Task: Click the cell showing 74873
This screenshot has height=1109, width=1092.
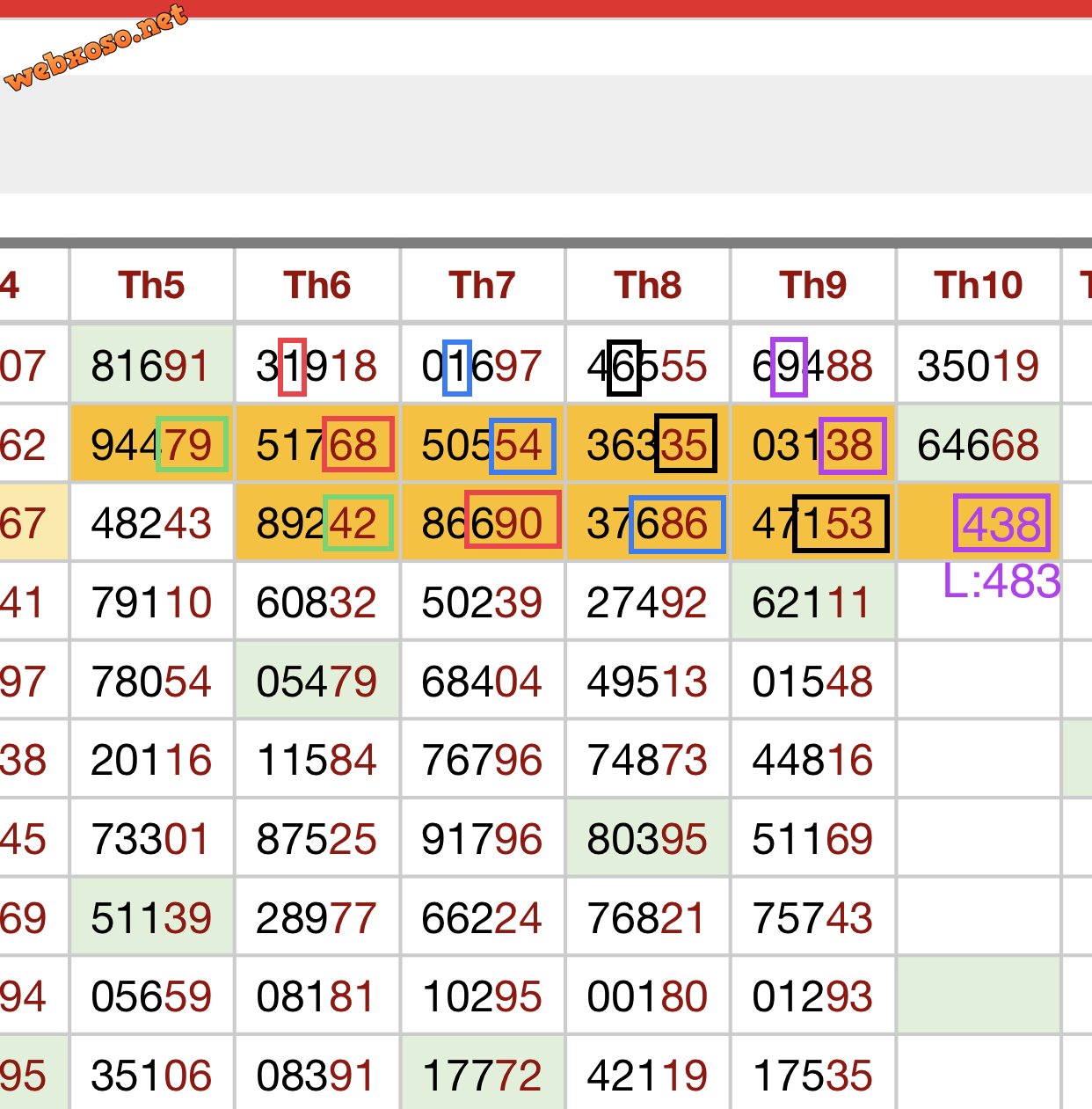Action: (x=648, y=760)
